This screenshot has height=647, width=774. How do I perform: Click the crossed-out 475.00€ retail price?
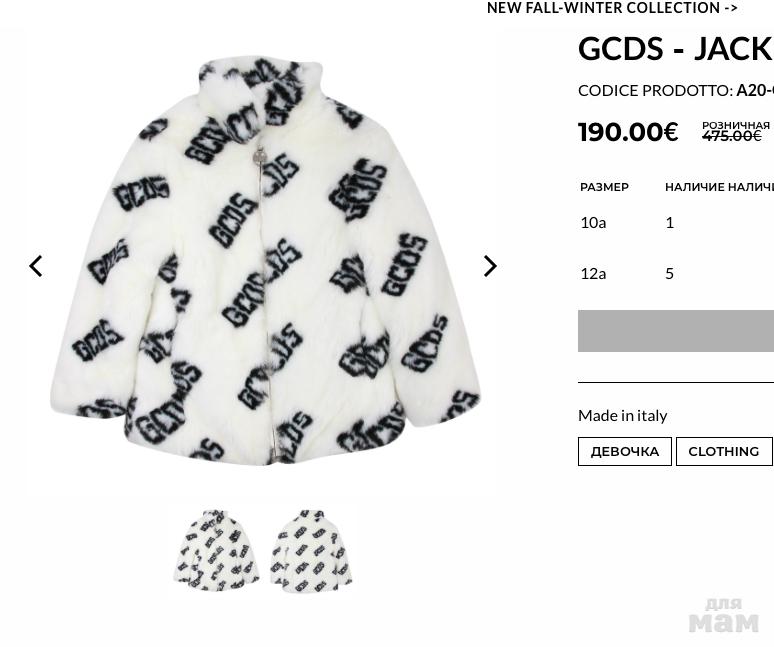732,136
